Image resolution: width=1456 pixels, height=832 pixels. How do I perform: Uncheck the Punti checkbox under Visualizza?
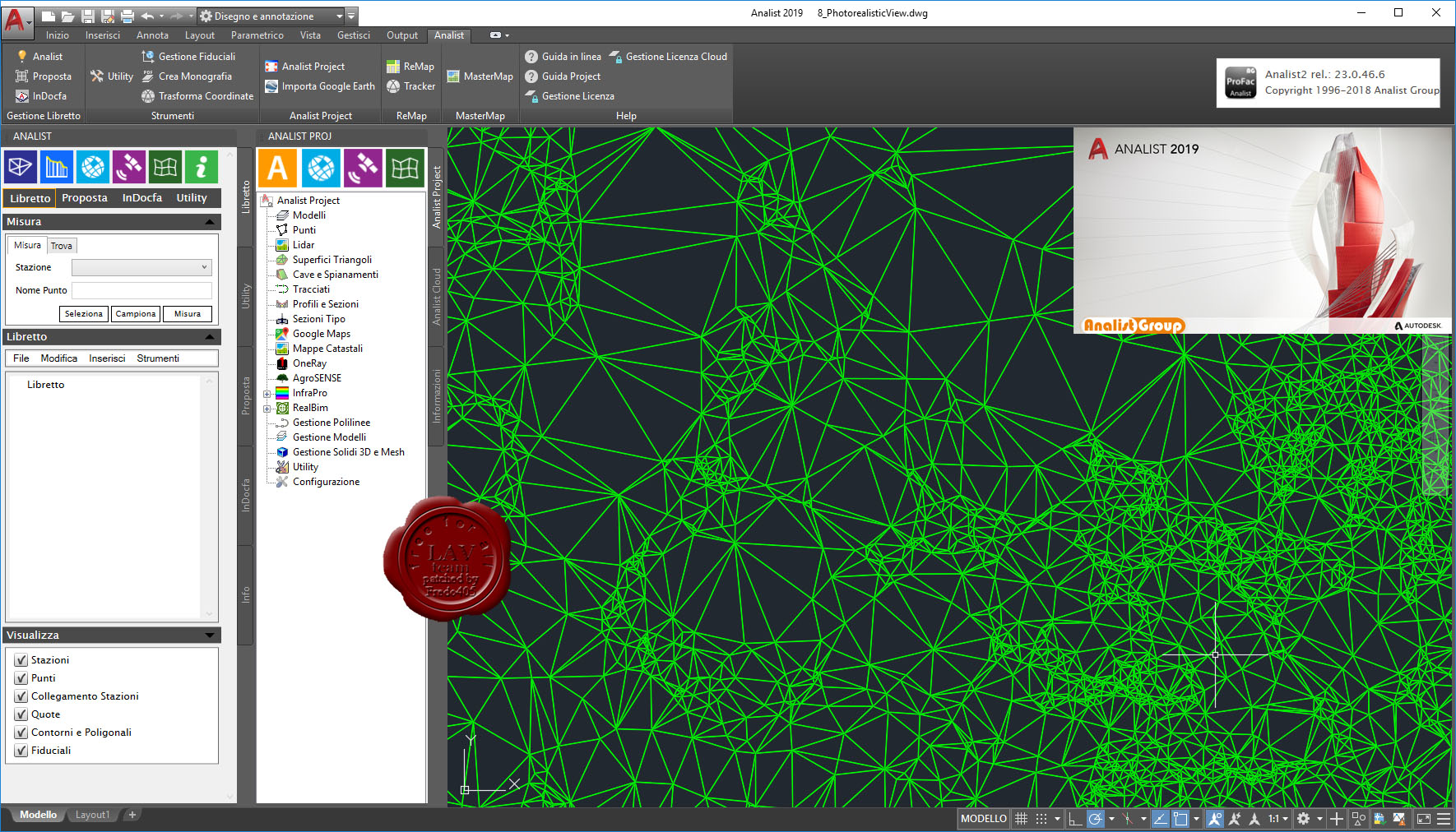21,678
